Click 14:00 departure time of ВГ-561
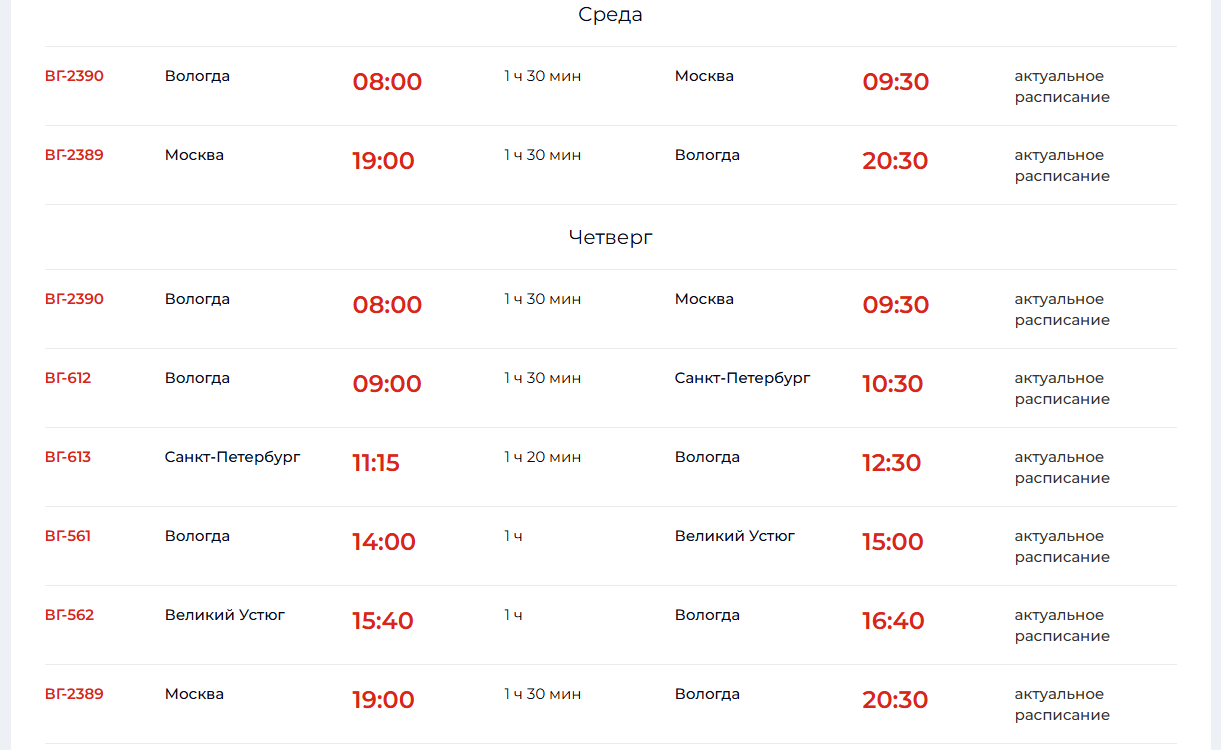Viewport: 1221px width, 750px height. [384, 542]
